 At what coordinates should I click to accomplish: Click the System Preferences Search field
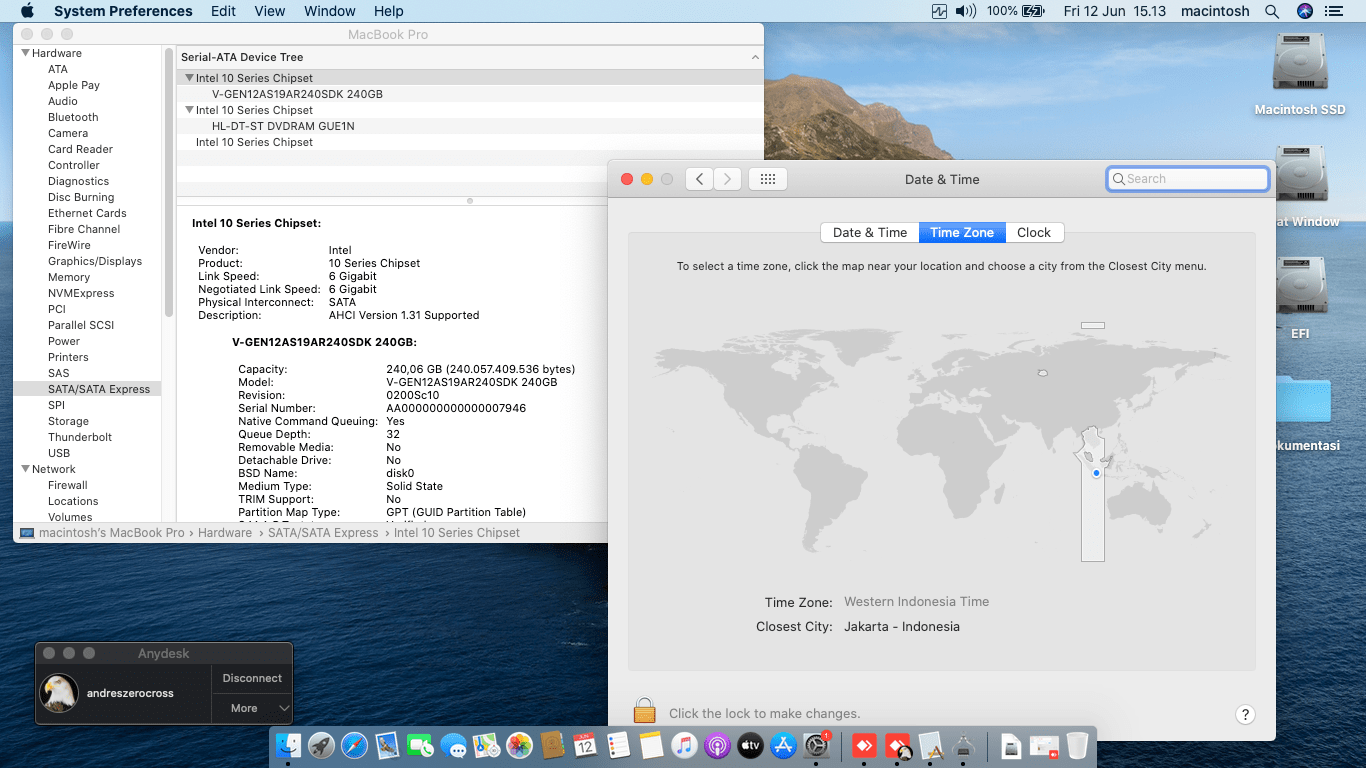[x=1188, y=179]
